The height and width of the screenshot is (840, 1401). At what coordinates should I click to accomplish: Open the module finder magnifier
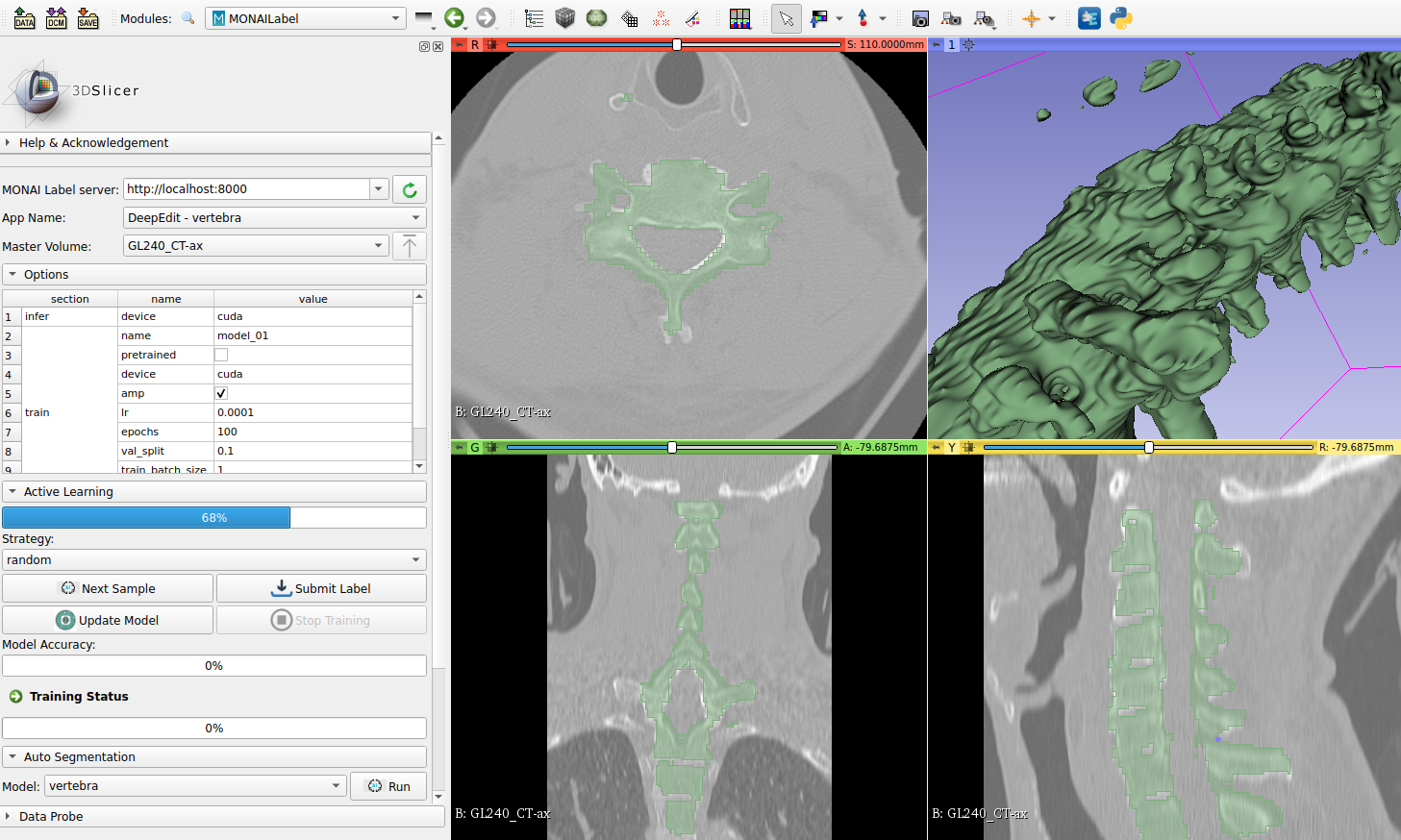188,18
